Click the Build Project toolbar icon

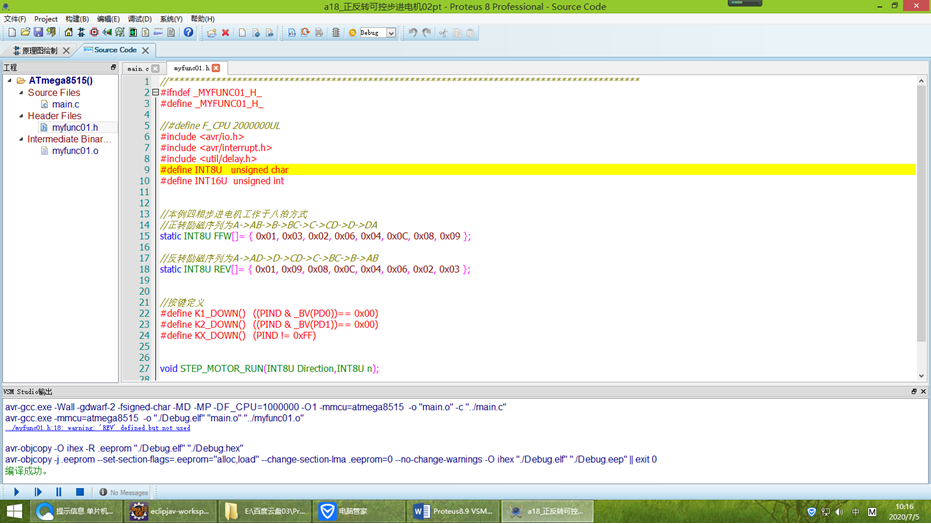click(x=292, y=33)
